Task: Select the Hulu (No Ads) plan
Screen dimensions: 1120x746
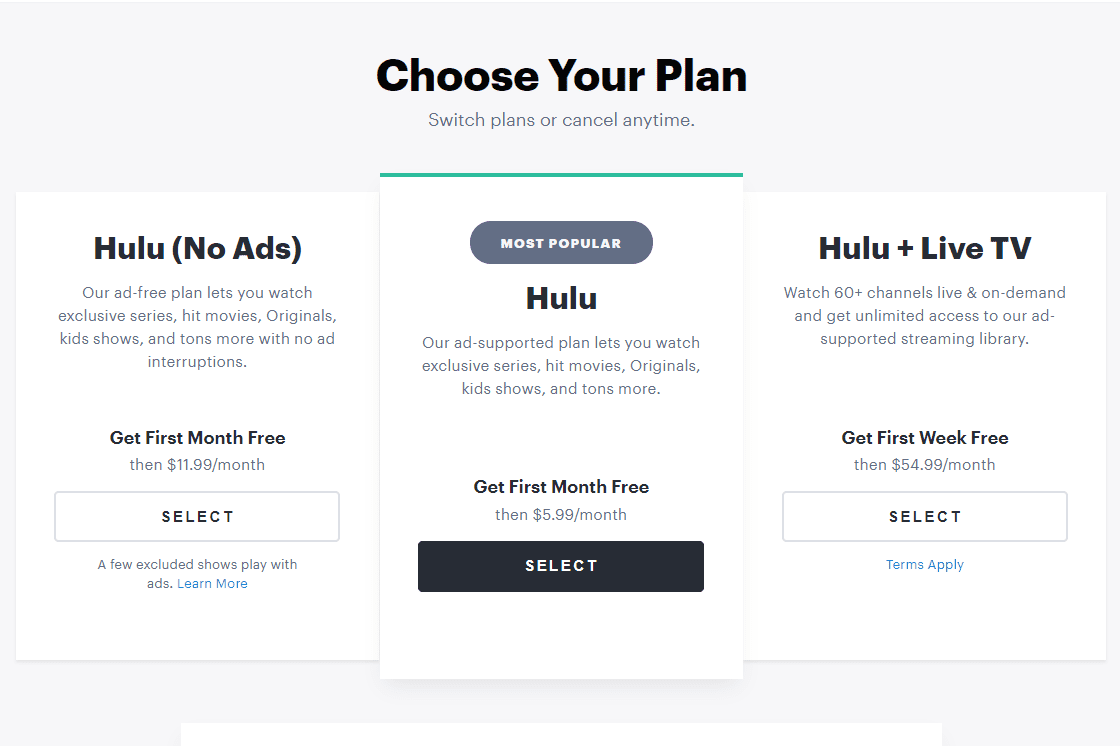Action: click(x=197, y=516)
